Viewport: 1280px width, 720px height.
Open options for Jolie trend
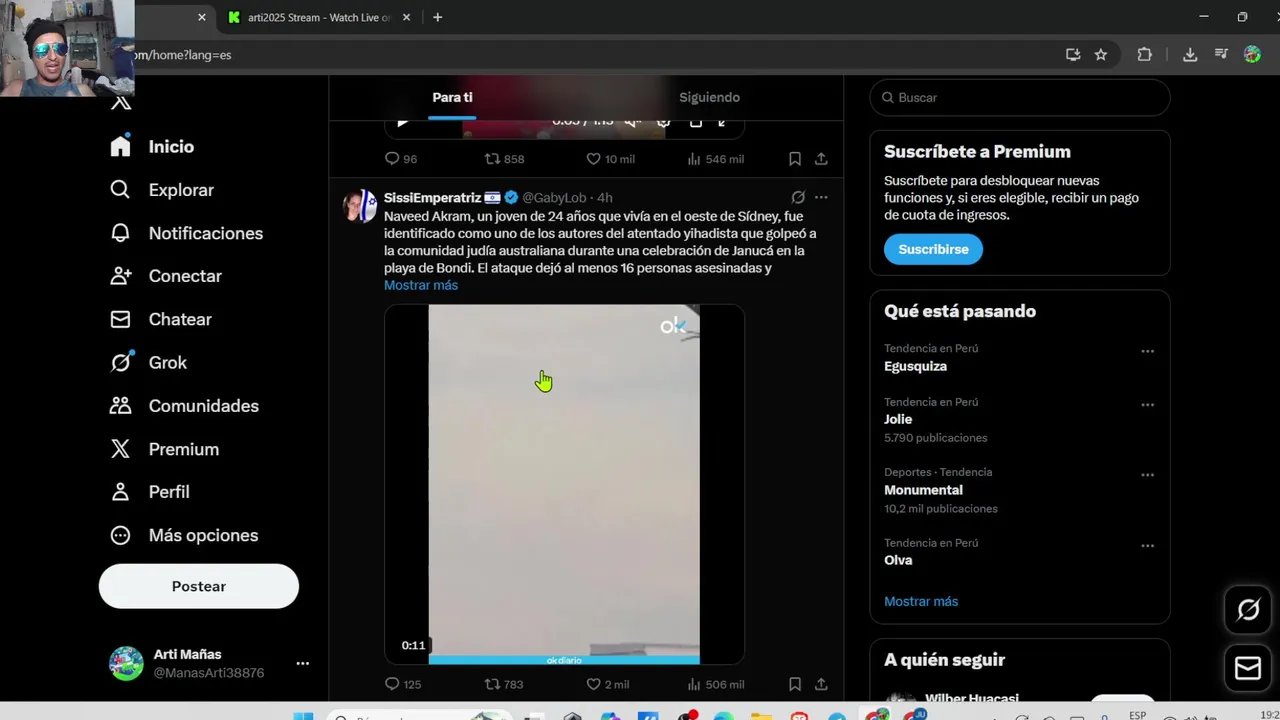point(1147,405)
